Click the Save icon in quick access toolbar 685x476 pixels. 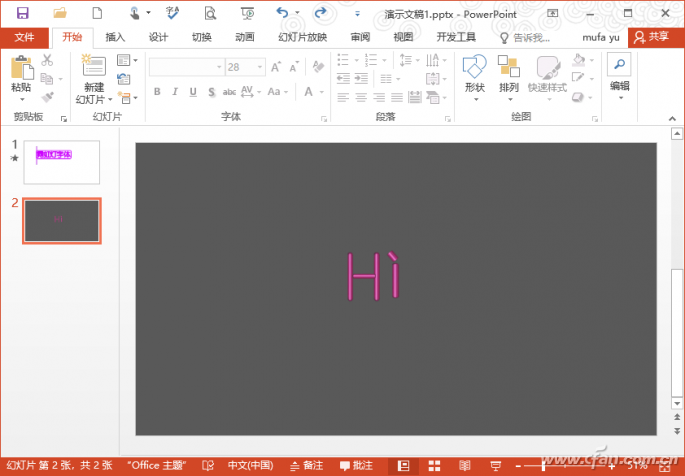coord(23,13)
